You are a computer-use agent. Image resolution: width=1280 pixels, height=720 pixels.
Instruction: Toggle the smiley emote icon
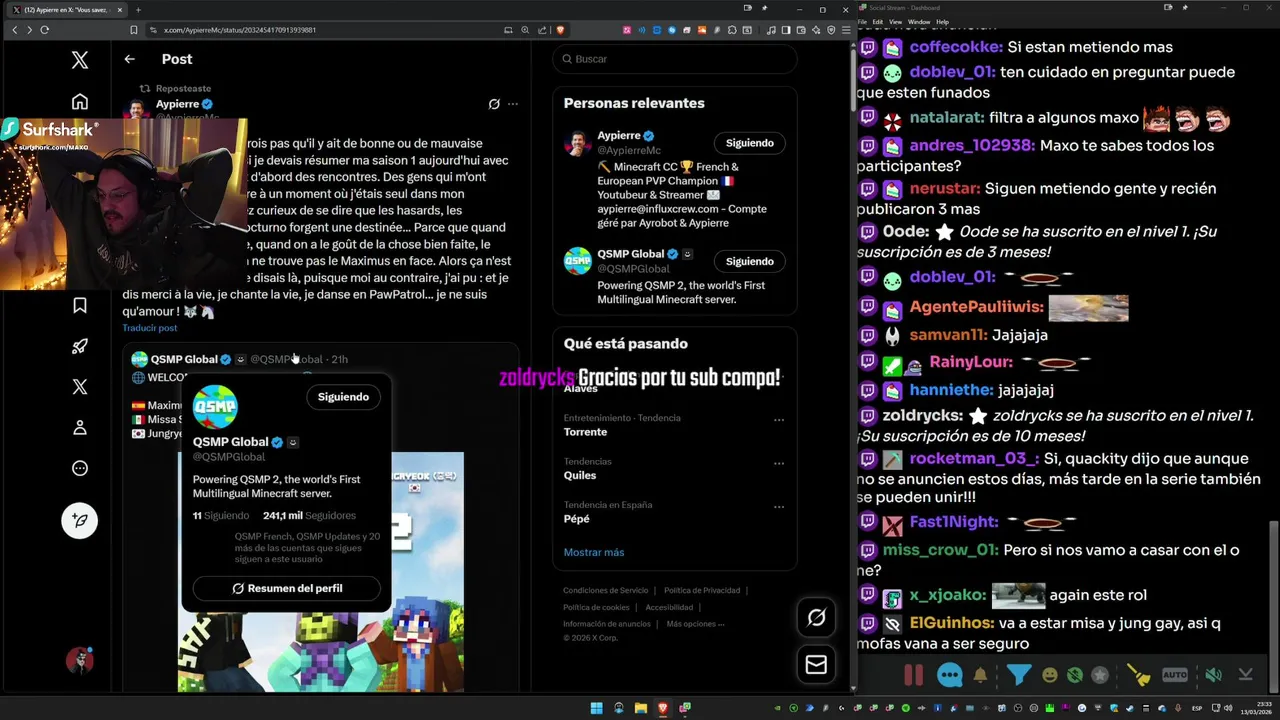click(1050, 675)
